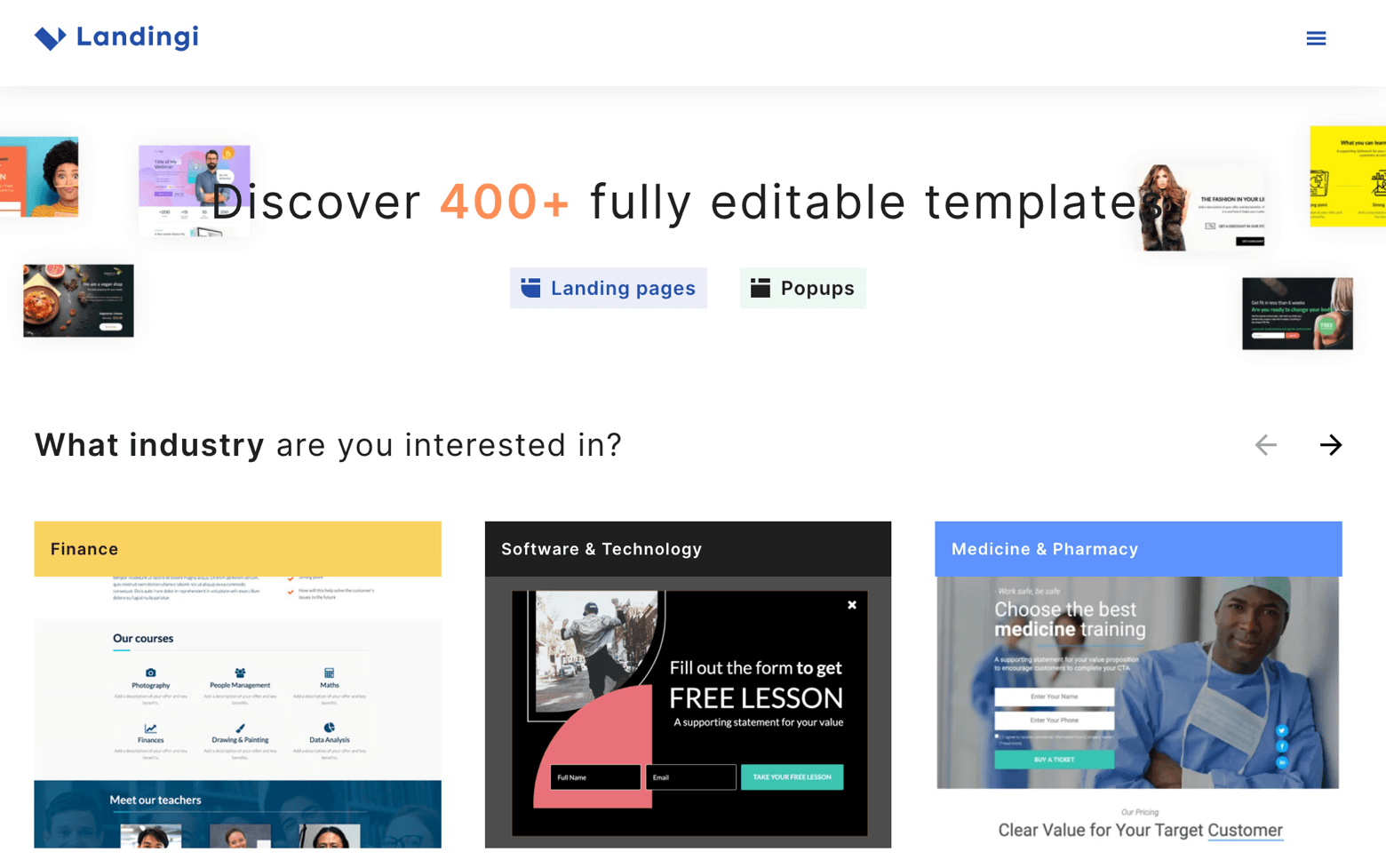Click the Buy a Ticket button
1386x868 pixels.
tap(1054, 760)
